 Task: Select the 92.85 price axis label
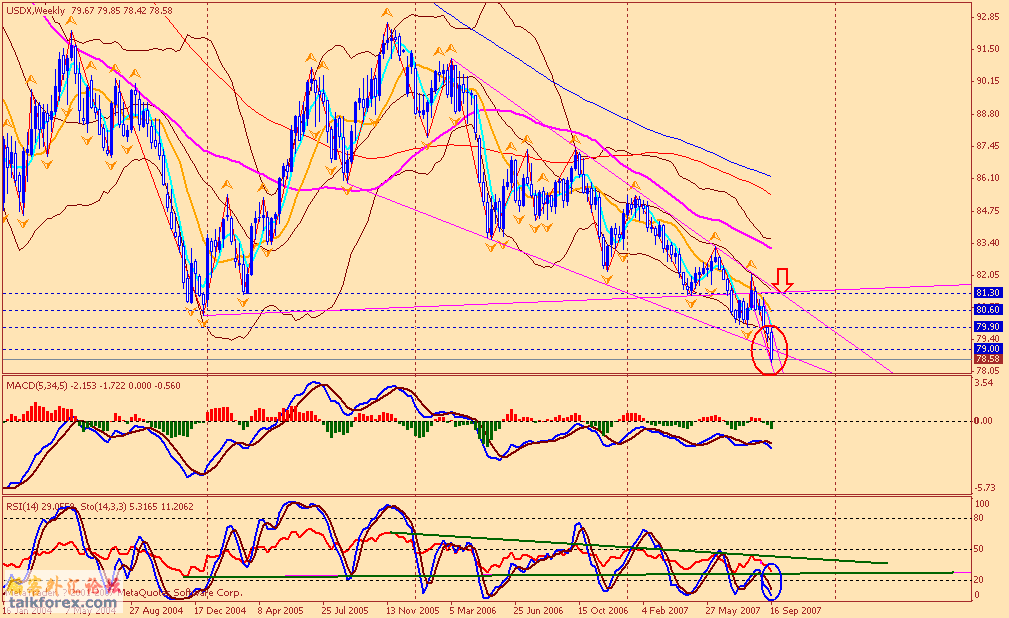(988, 17)
